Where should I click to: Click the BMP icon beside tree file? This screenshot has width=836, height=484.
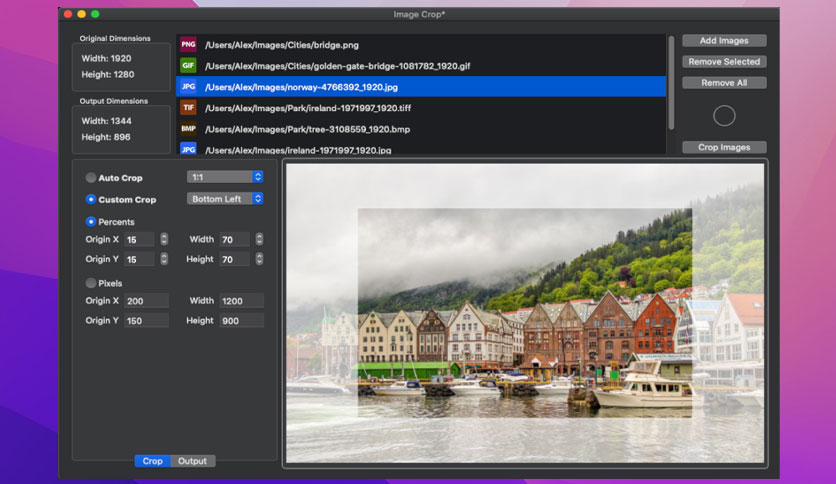(x=188, y=128)
